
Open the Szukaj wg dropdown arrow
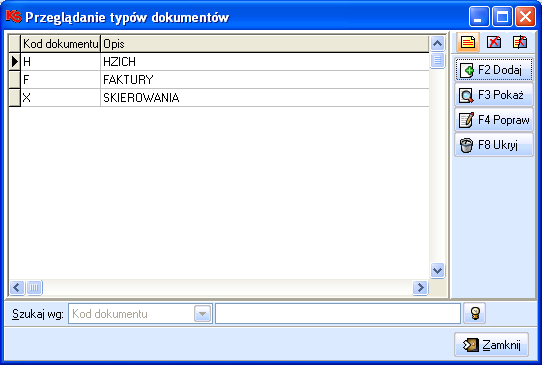[x=203, y=314]
